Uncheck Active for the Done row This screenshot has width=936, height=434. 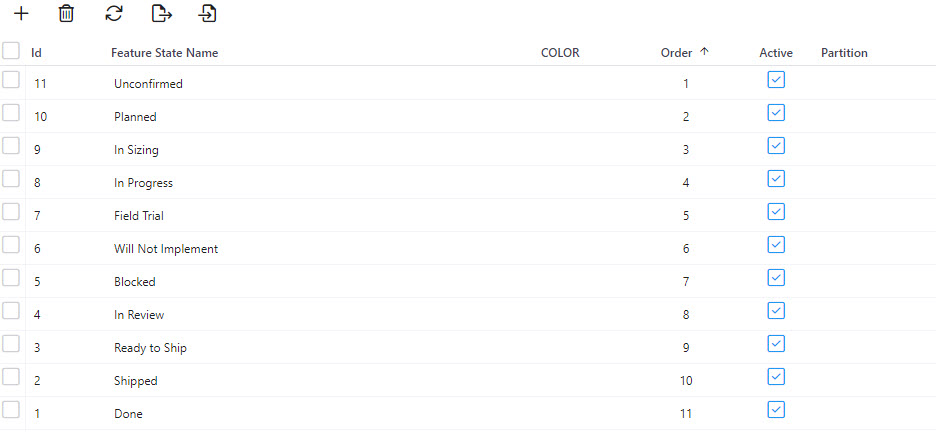(x=776, y=409)
